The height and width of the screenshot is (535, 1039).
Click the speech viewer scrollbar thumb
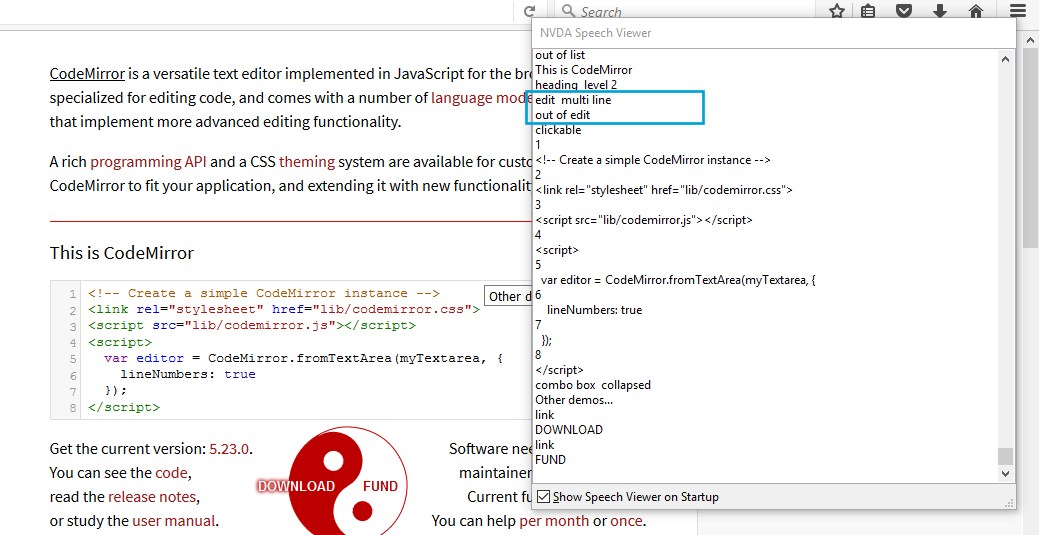(x=1005, y=456)
